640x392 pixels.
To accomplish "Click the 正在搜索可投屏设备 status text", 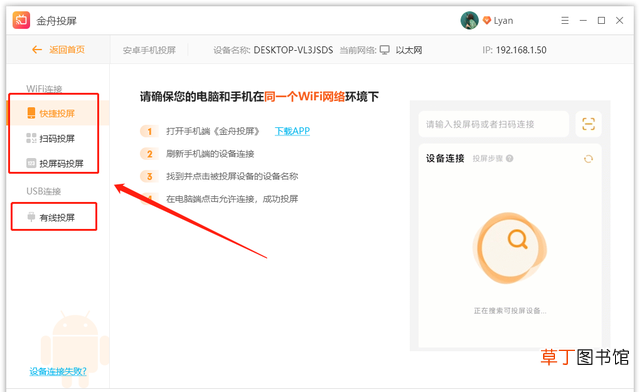I will (510, 311).
